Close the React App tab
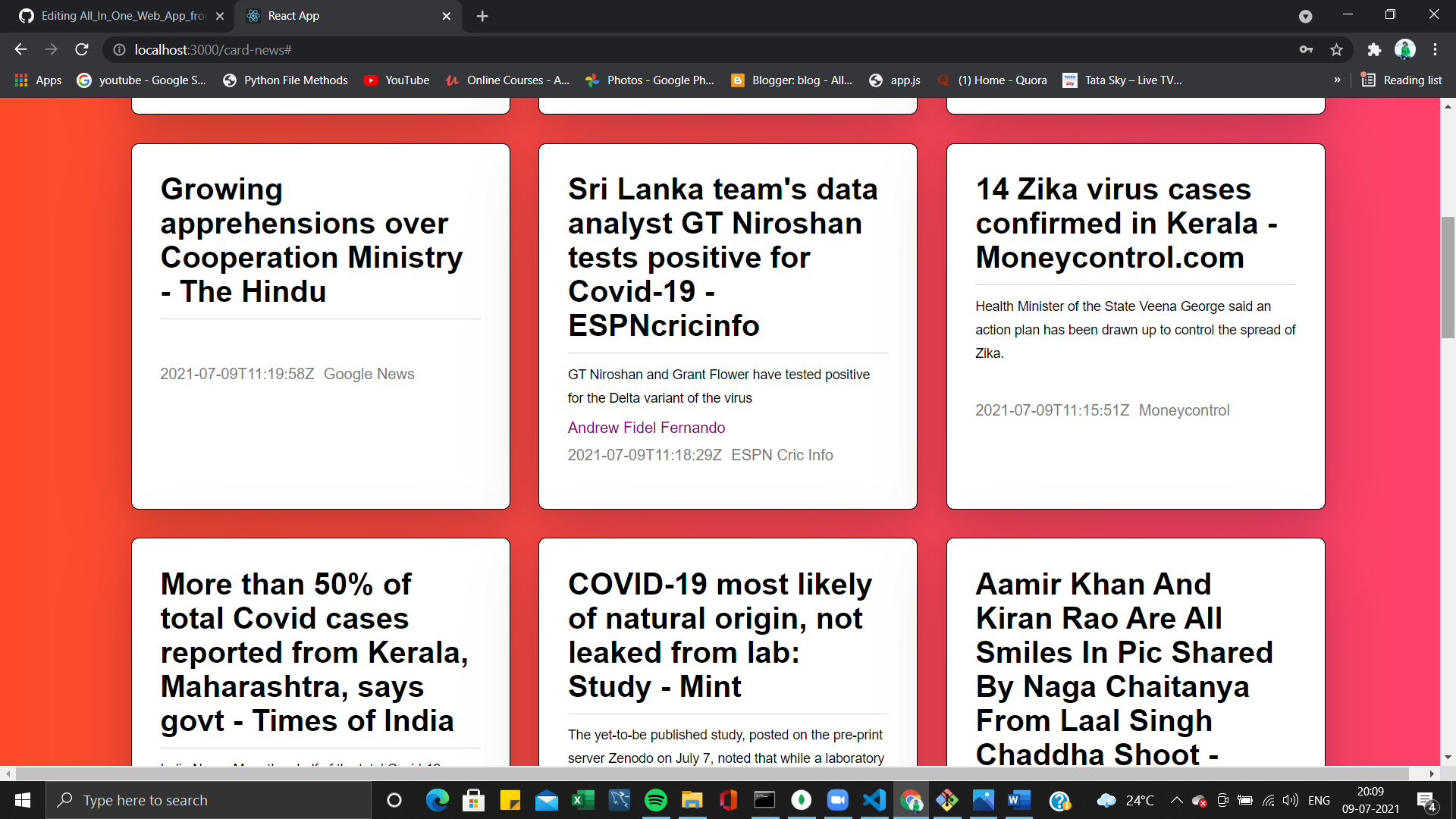The width and height of the screenshot is (1456, 819). point(446,16)
